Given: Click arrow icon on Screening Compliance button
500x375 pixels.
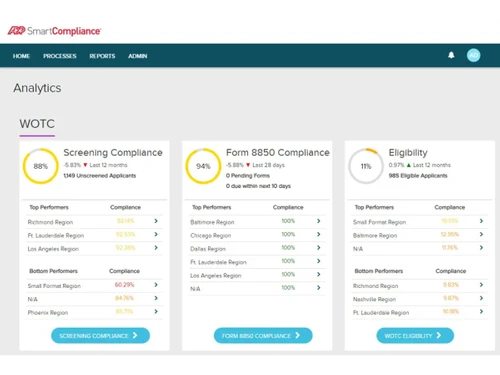Looking at the screenshot, I should [x=135, y=335].
